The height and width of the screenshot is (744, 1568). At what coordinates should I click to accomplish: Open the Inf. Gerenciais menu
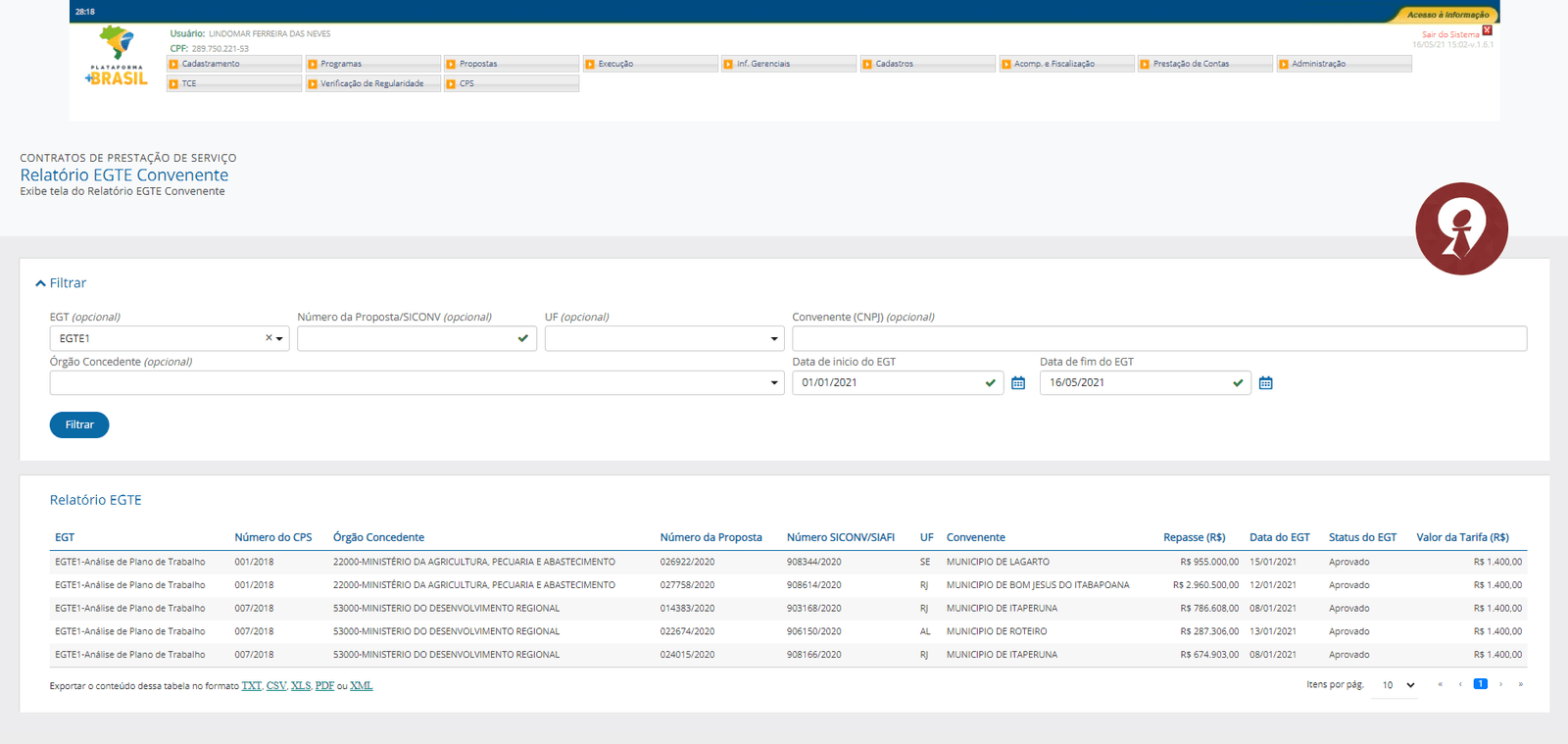click(789, 64)
